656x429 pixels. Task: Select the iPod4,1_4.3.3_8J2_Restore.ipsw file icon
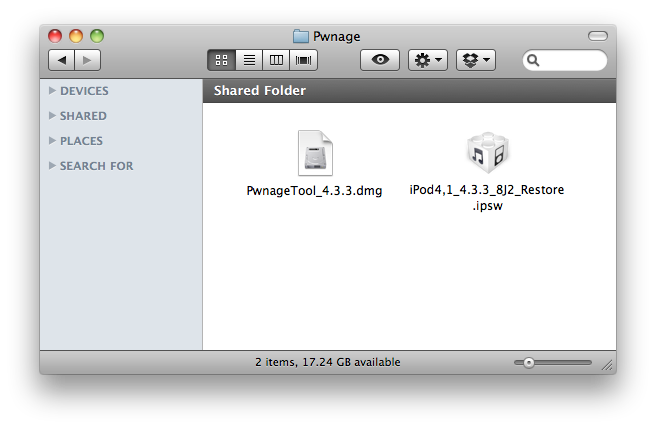click(487, 153)
